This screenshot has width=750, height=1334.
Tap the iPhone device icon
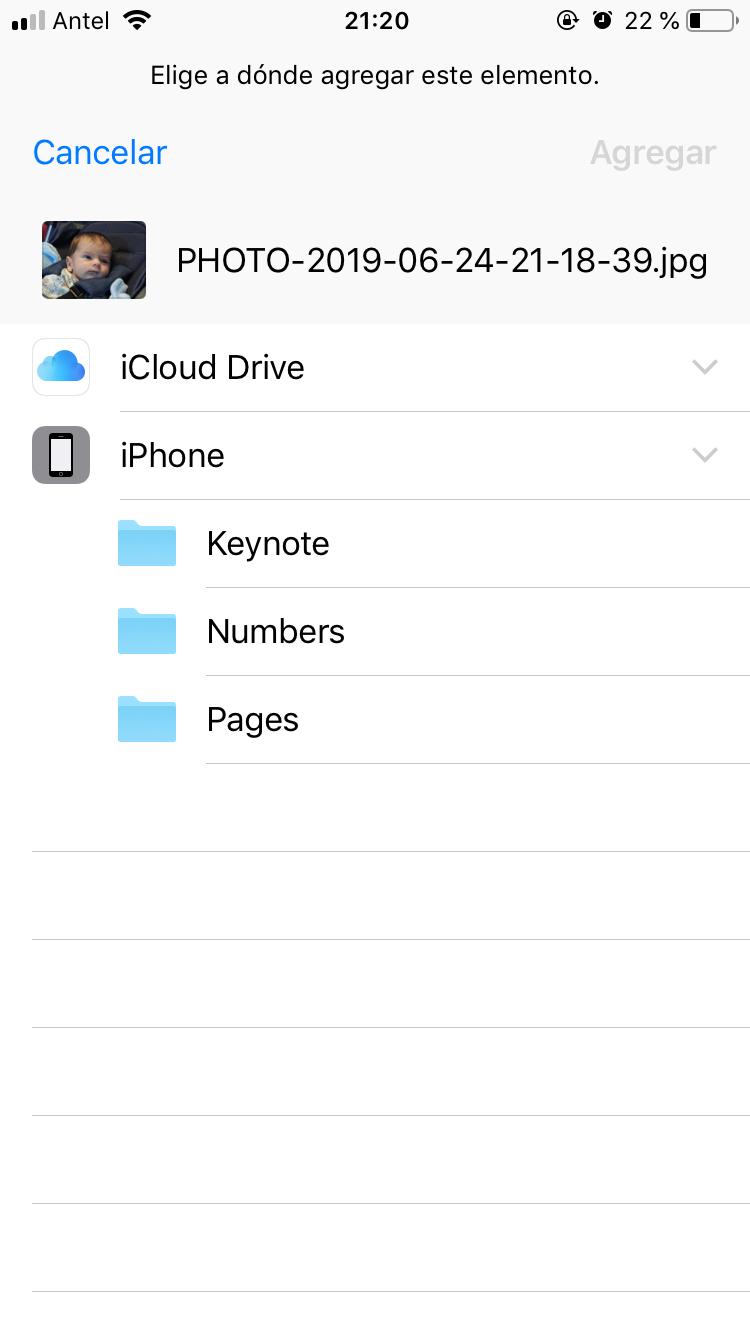click(x=61, y=455)
